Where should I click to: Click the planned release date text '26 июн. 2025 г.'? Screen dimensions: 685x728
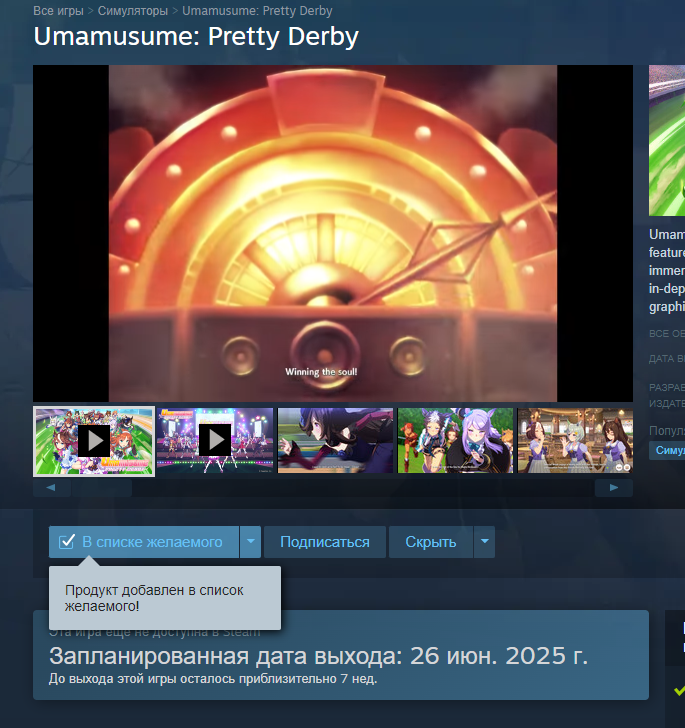[x=499, y=656]
